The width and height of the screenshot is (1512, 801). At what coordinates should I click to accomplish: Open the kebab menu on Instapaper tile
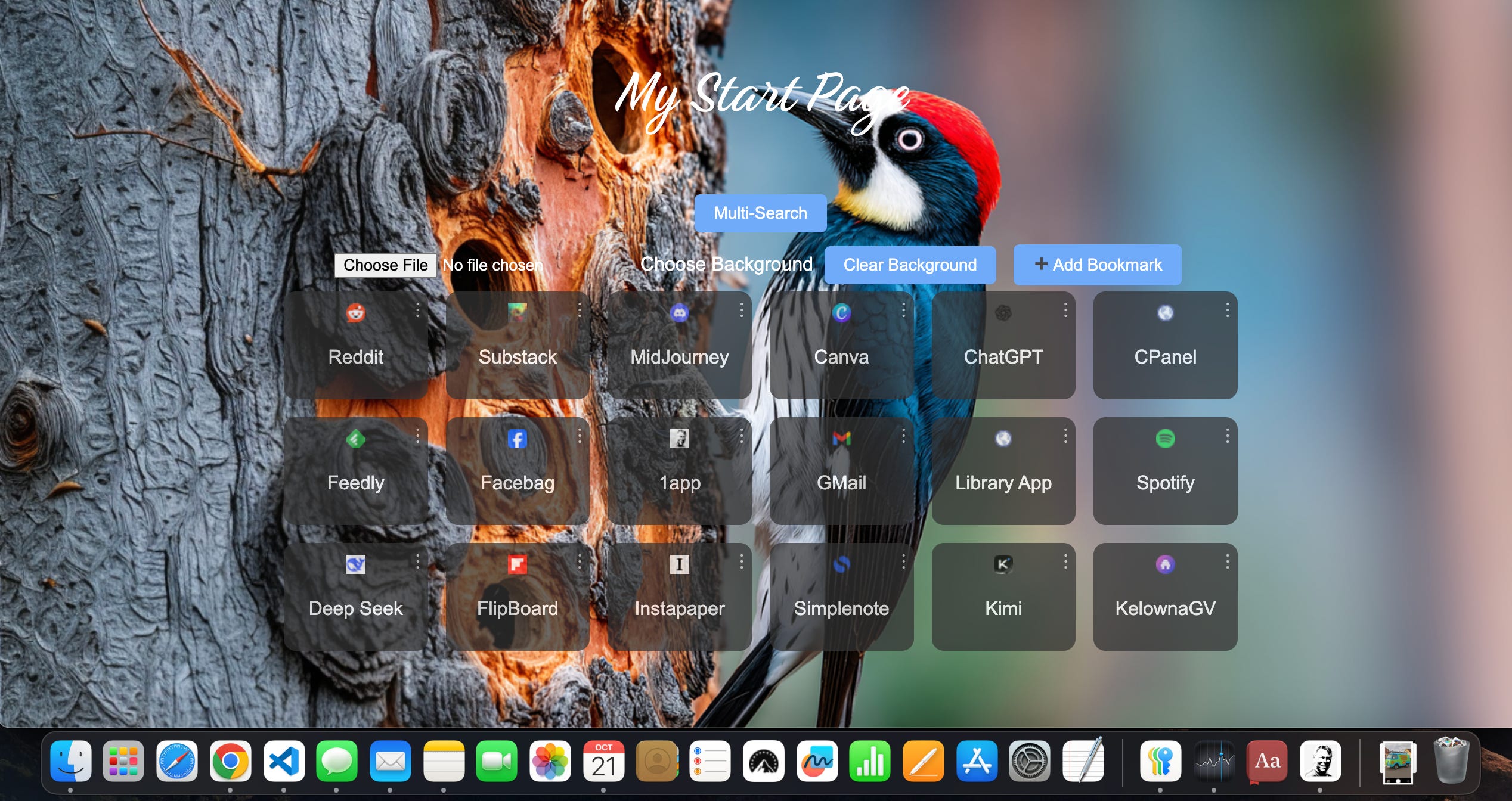(x=741, y=561)
